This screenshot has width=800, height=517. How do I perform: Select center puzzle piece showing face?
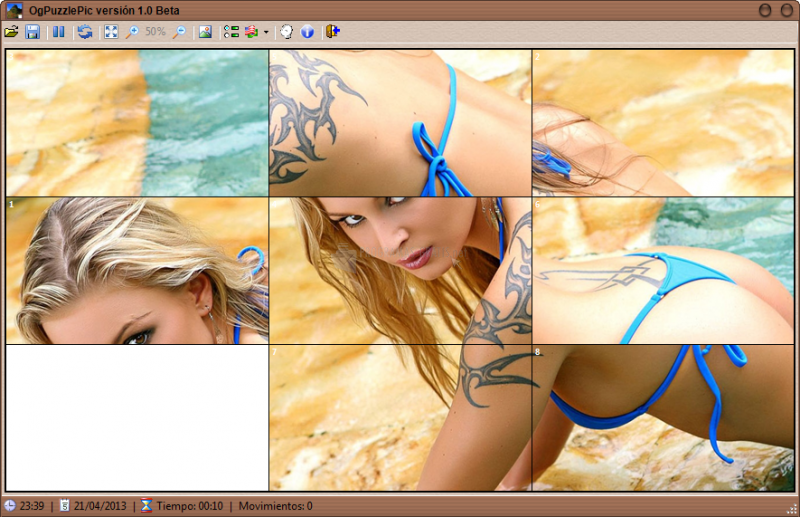(x=401, y=270)
